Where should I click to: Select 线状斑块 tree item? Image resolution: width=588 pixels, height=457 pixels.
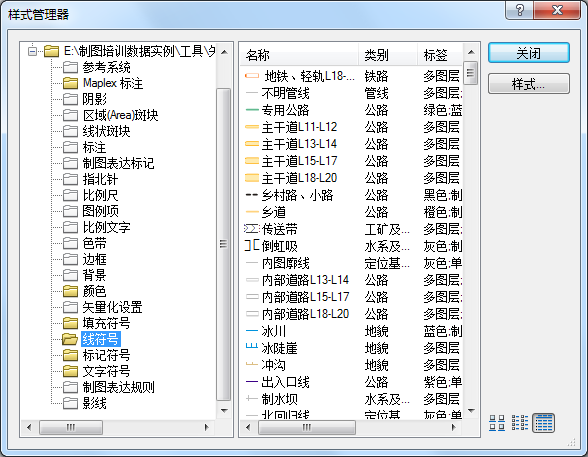pos(106,131)
